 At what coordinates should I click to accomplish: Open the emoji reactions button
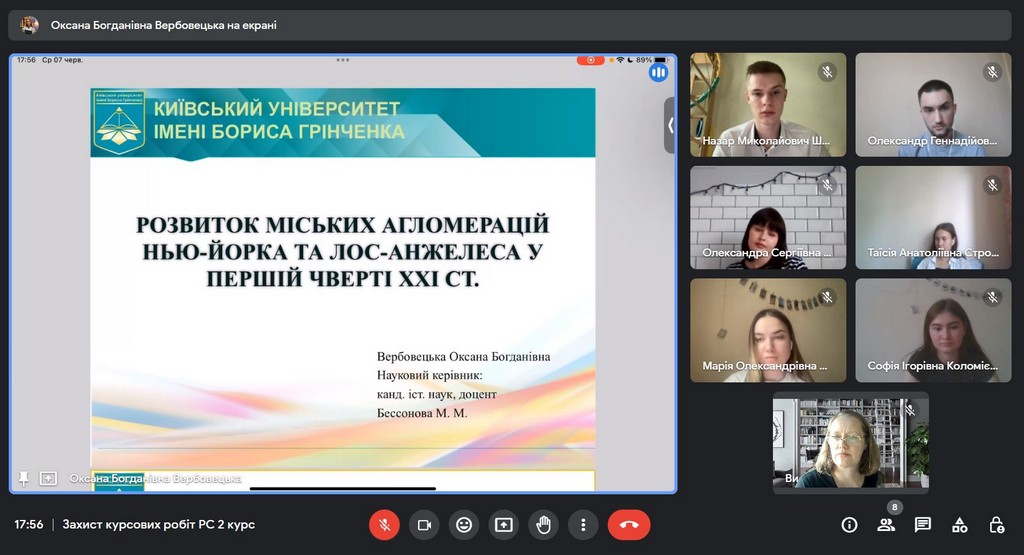(463, 524)
